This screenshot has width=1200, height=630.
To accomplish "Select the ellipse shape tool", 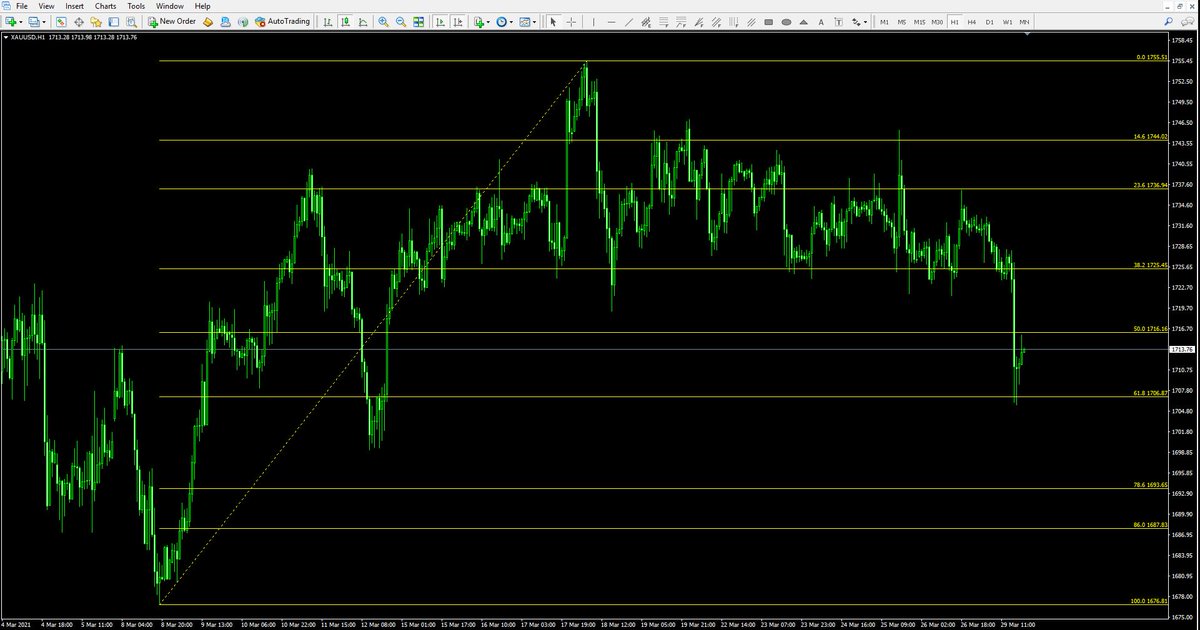I will [786, 21].
